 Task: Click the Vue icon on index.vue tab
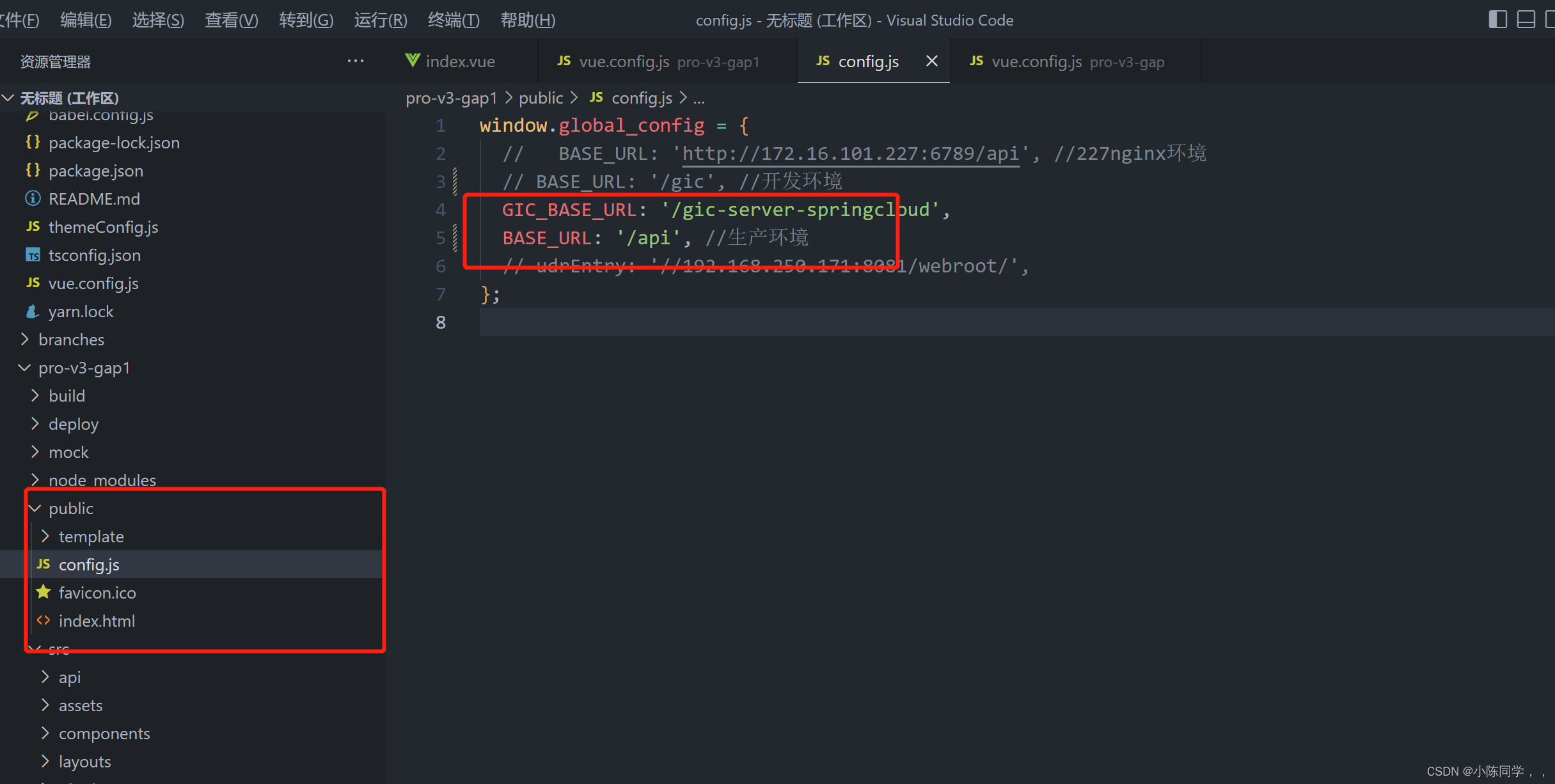coord(413,61)
